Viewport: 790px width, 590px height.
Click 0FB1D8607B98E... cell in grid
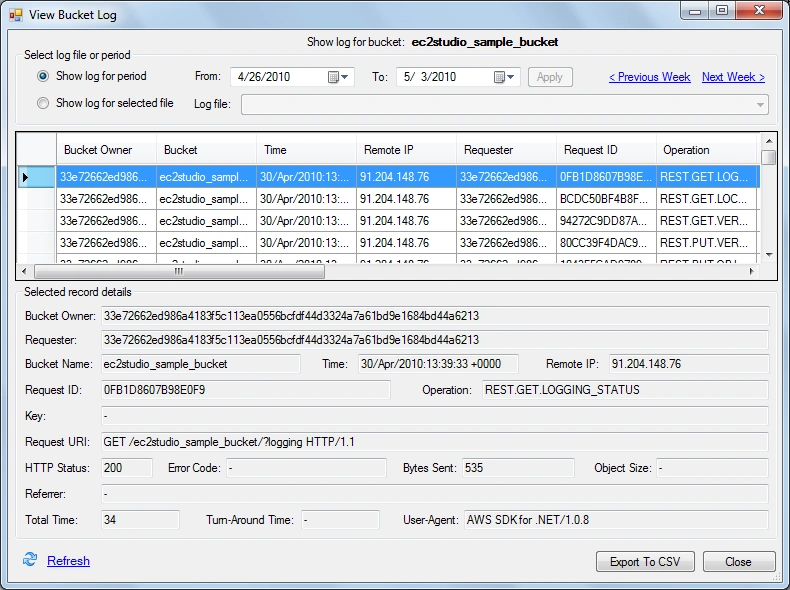click(x=607, y=177)
